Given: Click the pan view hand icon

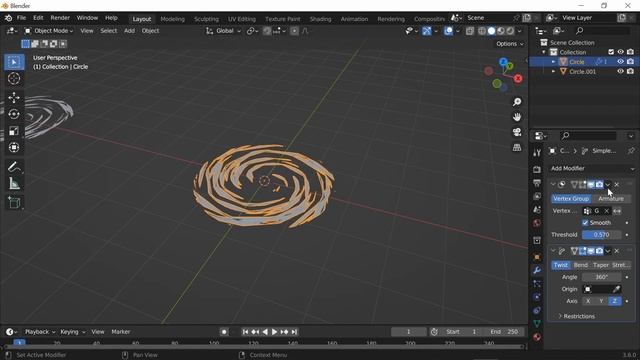Looking at the screenshot, I should tap(517, 117).
